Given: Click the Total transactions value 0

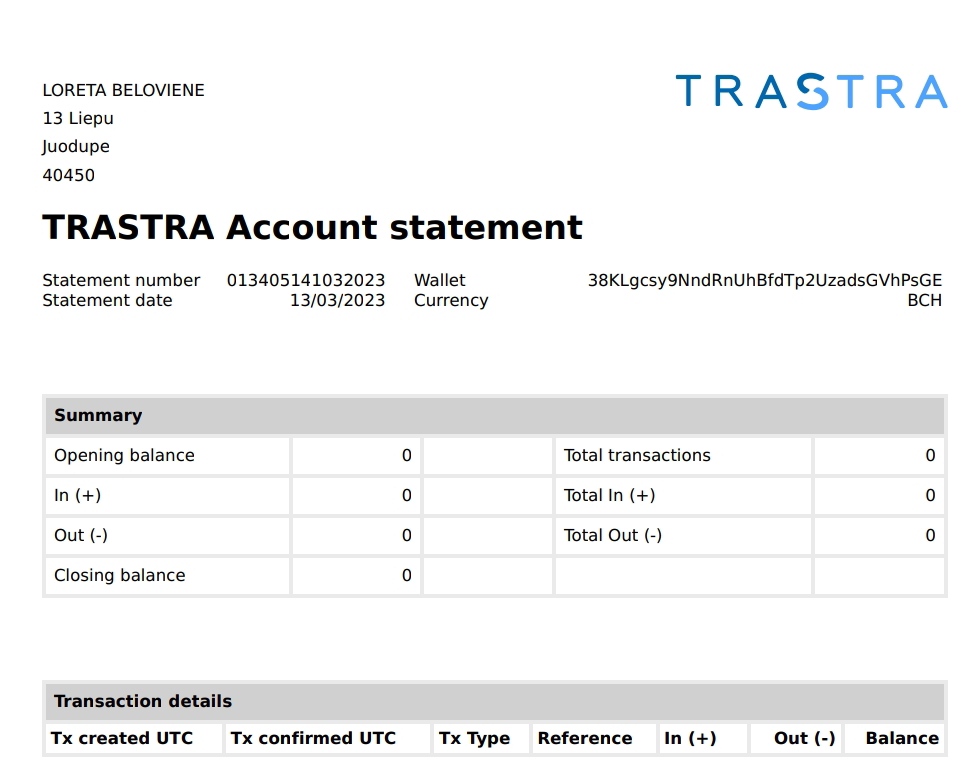Looking at the screenshot, I should [x=930, y=455].
